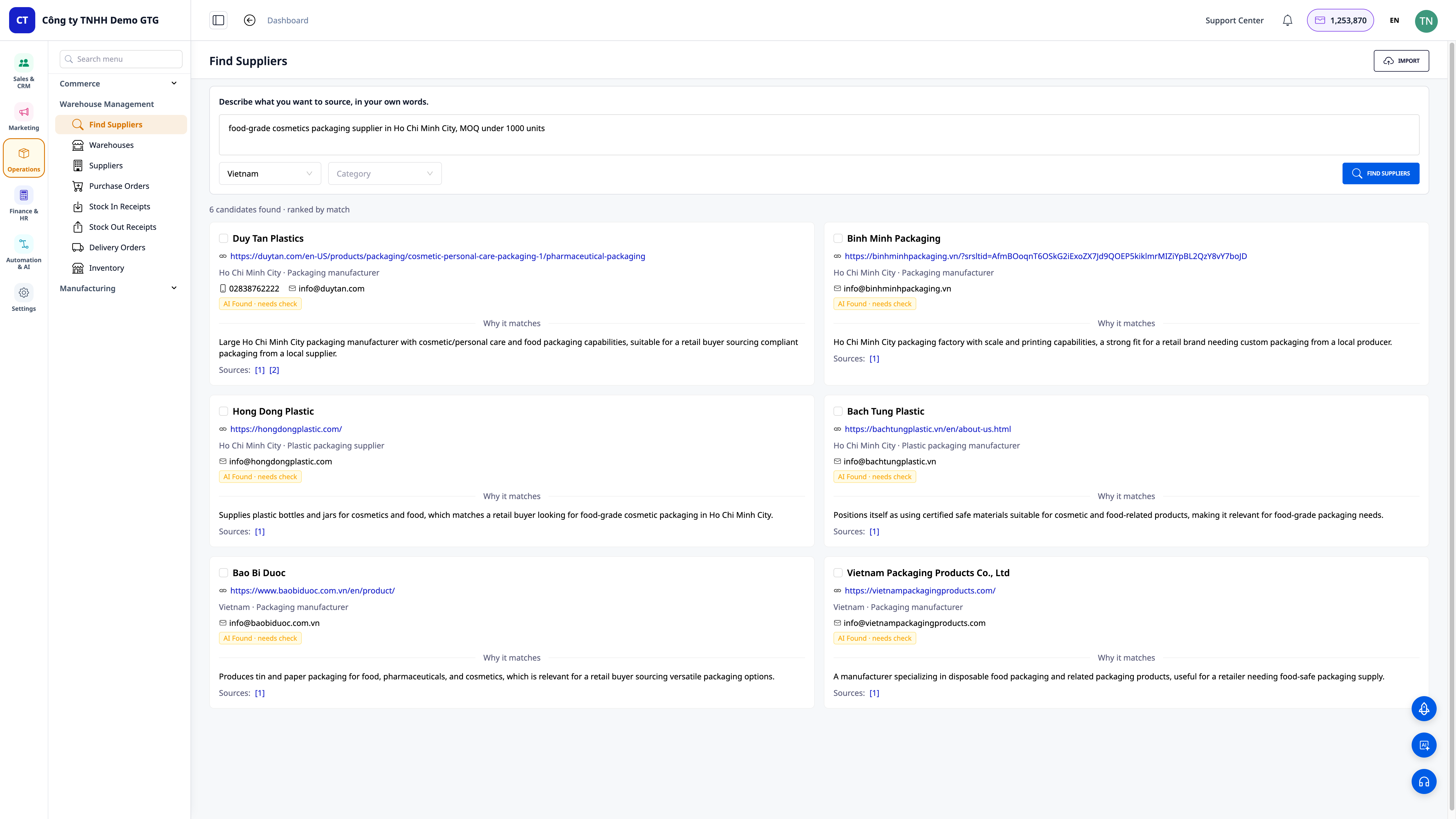The height and width of the screenshot is (819, 1456).
Task: Select Bach Tung Plastic checkbox
Action: pos(838,411)
